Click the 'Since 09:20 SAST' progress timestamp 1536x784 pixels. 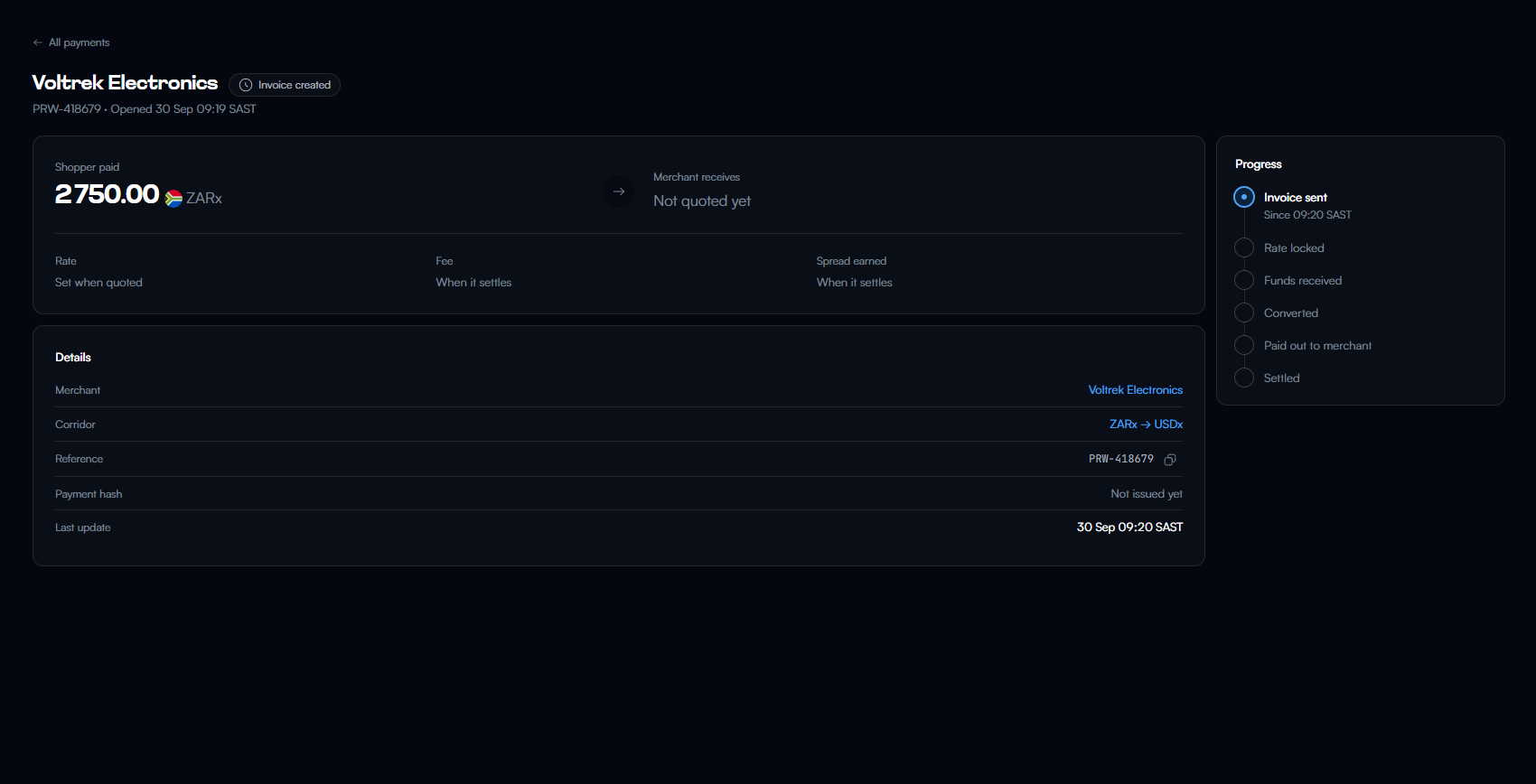point(1307,215)
